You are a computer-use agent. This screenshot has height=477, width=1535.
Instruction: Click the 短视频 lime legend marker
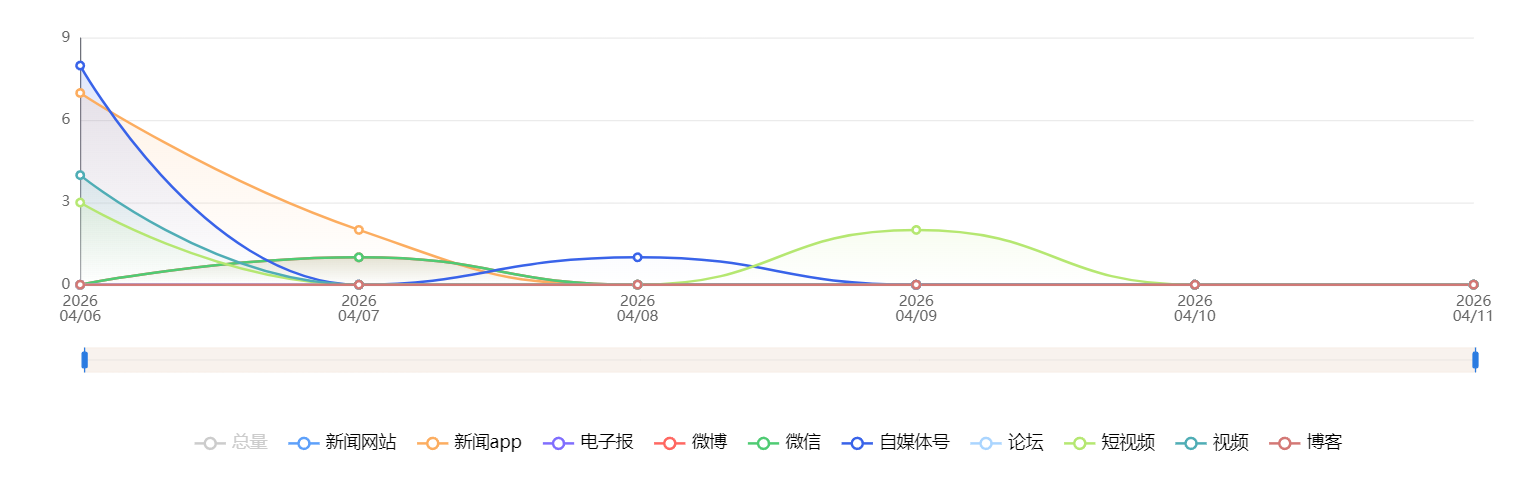[x=1079, y=443]
